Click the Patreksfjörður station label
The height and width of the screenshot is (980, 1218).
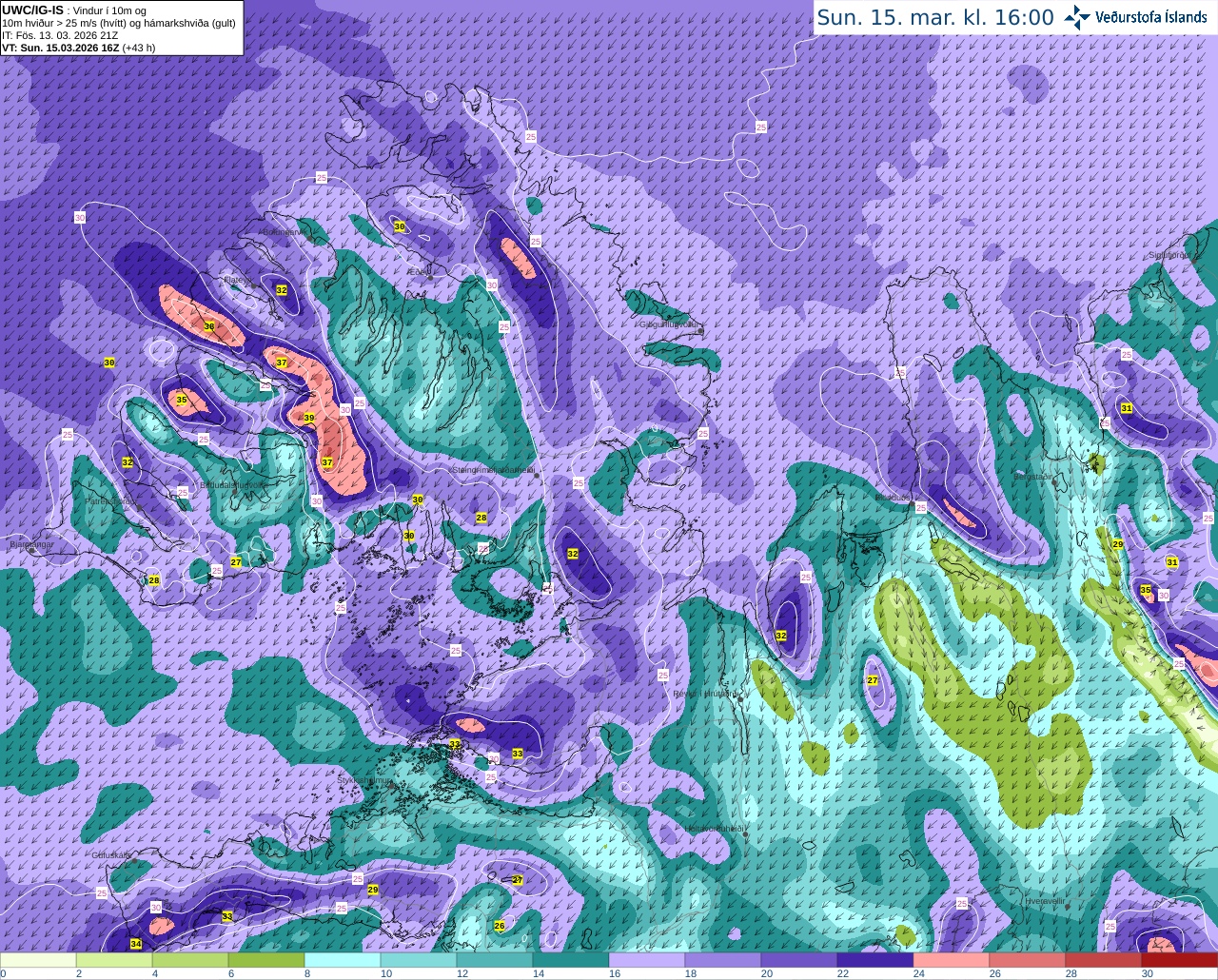point(111,500)
